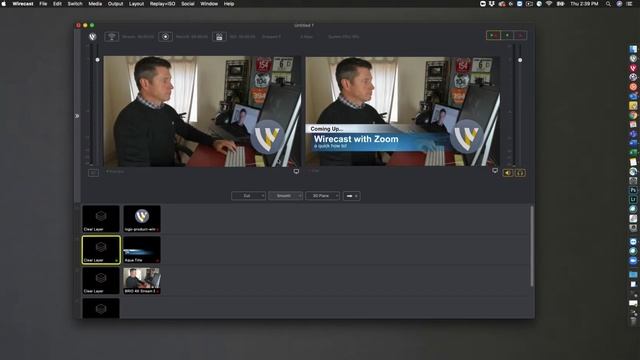Open the Cut transition dropdown

pyautogui.click(x=249, y=196)
